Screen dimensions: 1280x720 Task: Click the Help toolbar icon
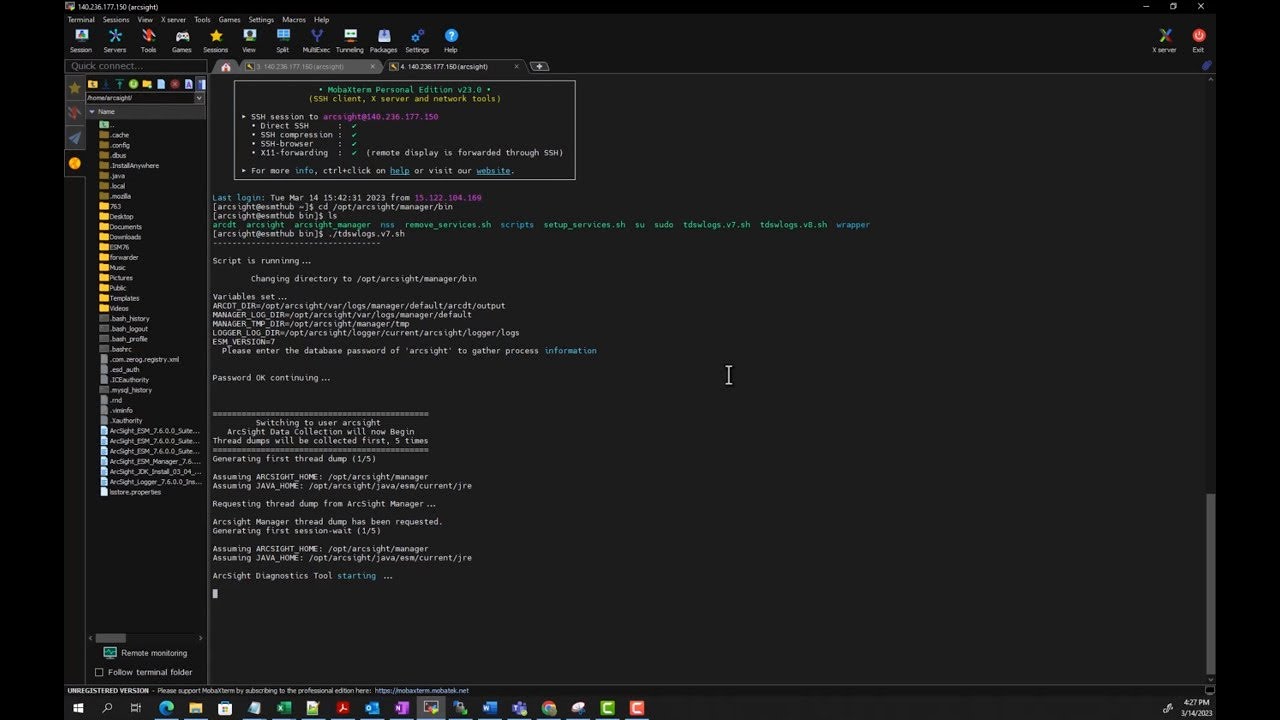point(451,40)
